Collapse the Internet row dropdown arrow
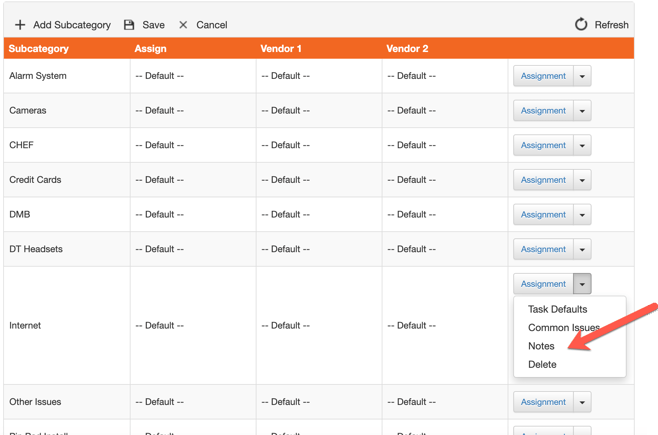Screen dimensions: 658x435 tap(582, 284)
